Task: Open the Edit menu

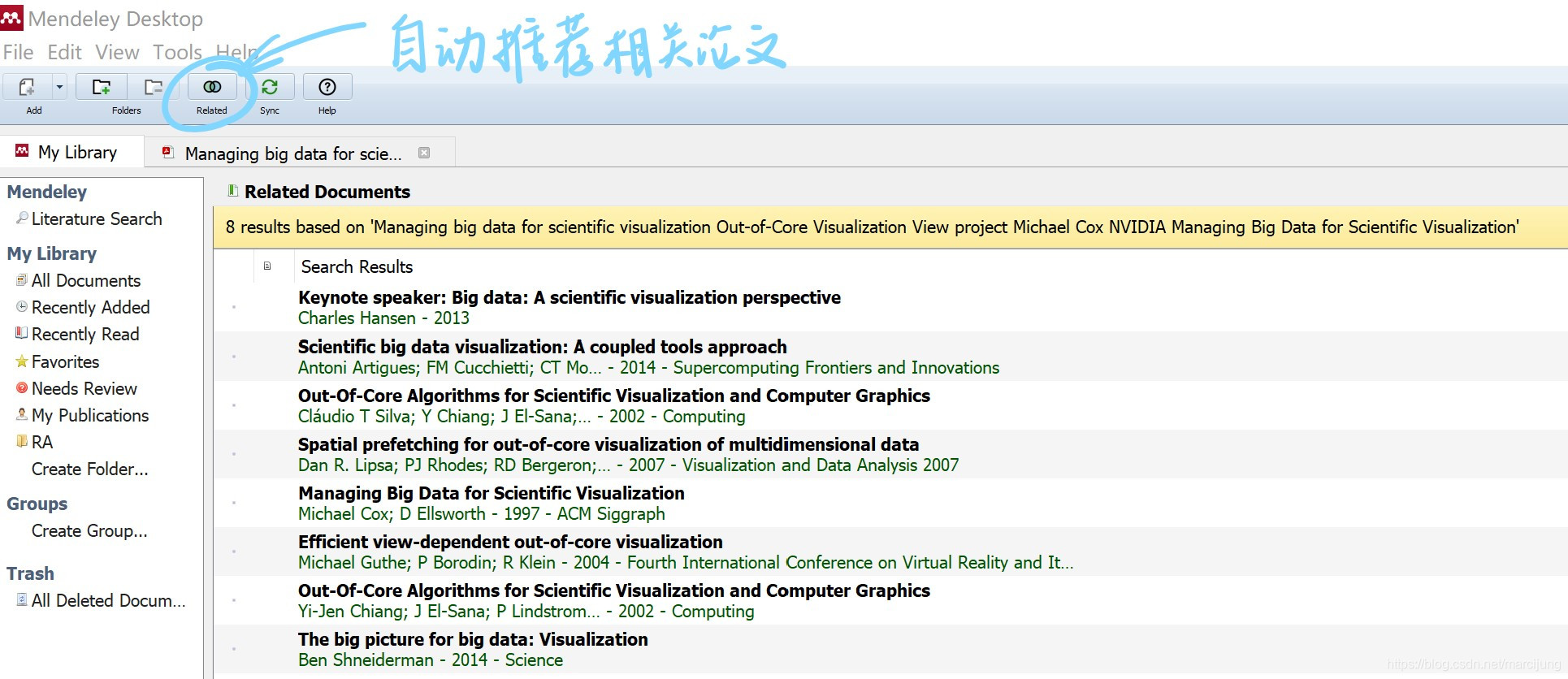Action: coord(64,52)
